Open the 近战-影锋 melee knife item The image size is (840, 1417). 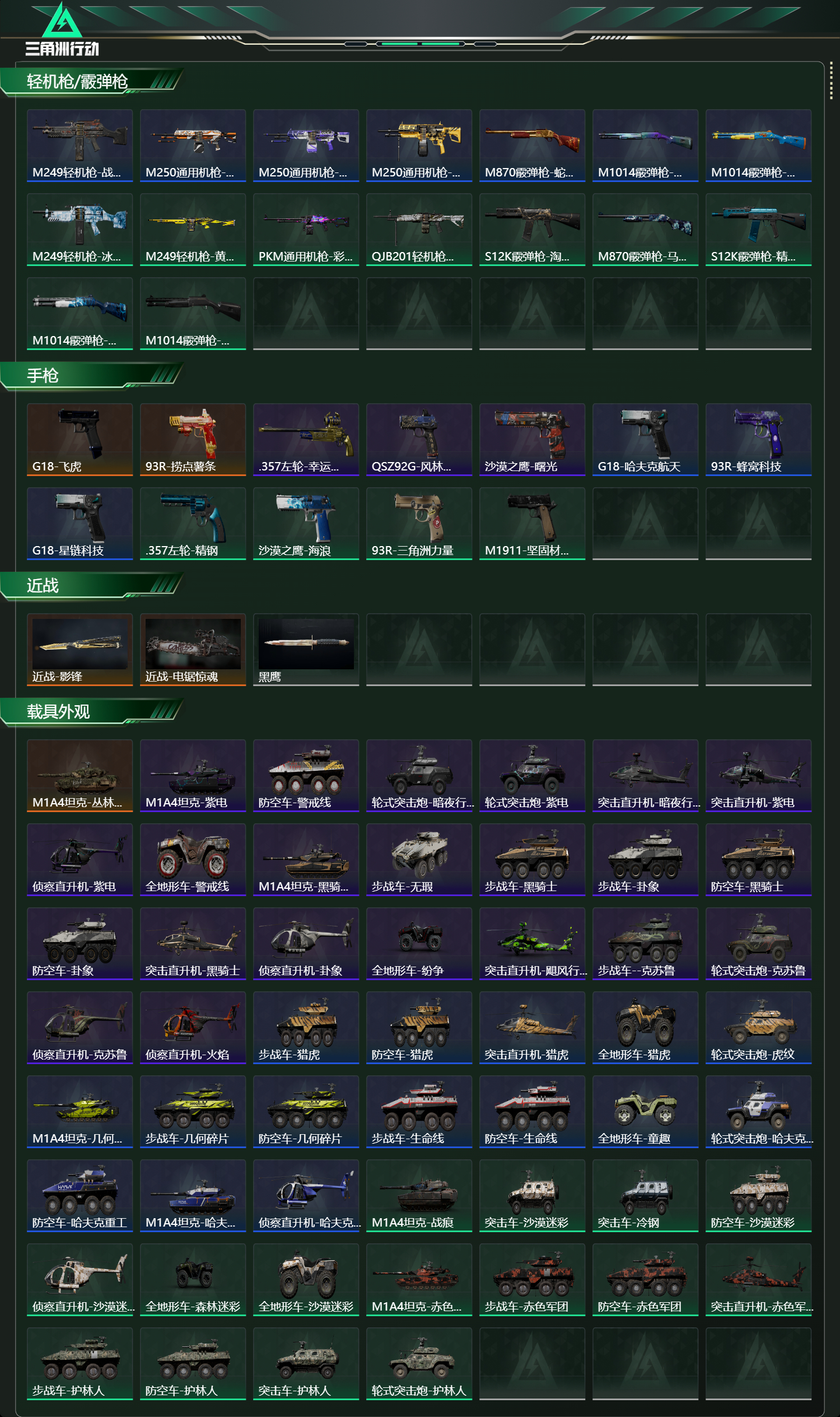coord(80,649)
